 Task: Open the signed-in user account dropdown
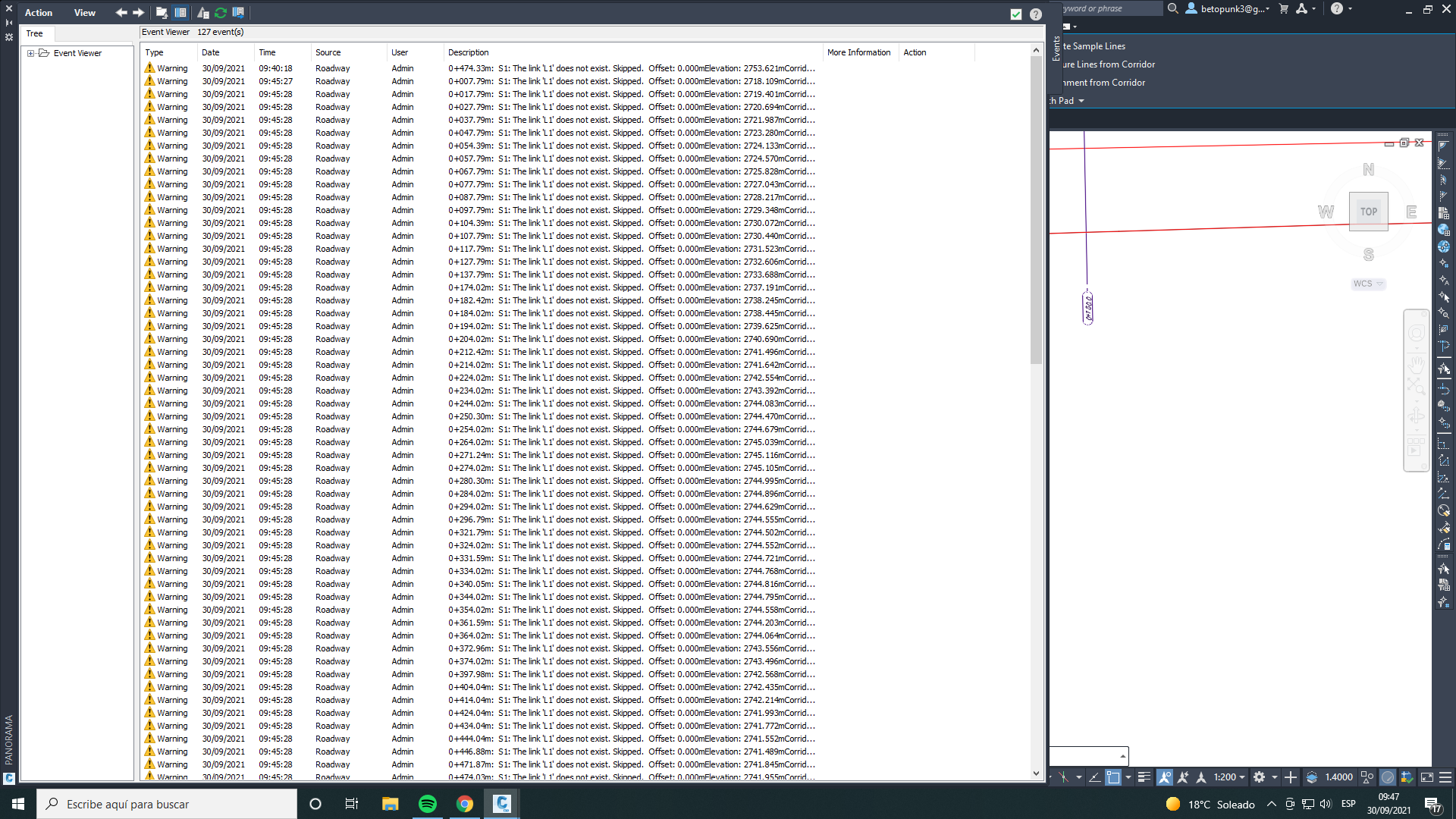tap(1232, 9)
